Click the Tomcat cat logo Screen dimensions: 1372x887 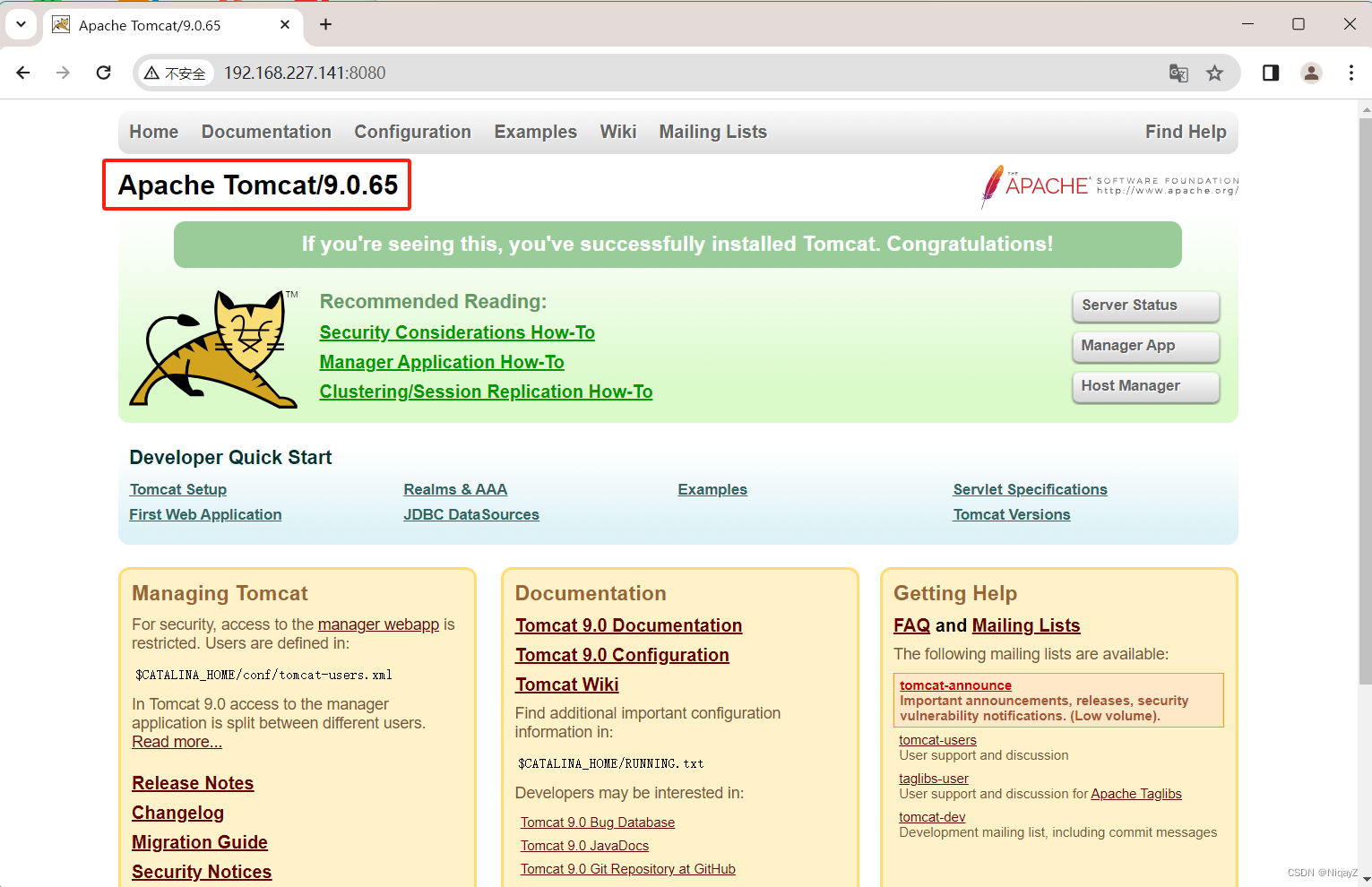(214, 349)
